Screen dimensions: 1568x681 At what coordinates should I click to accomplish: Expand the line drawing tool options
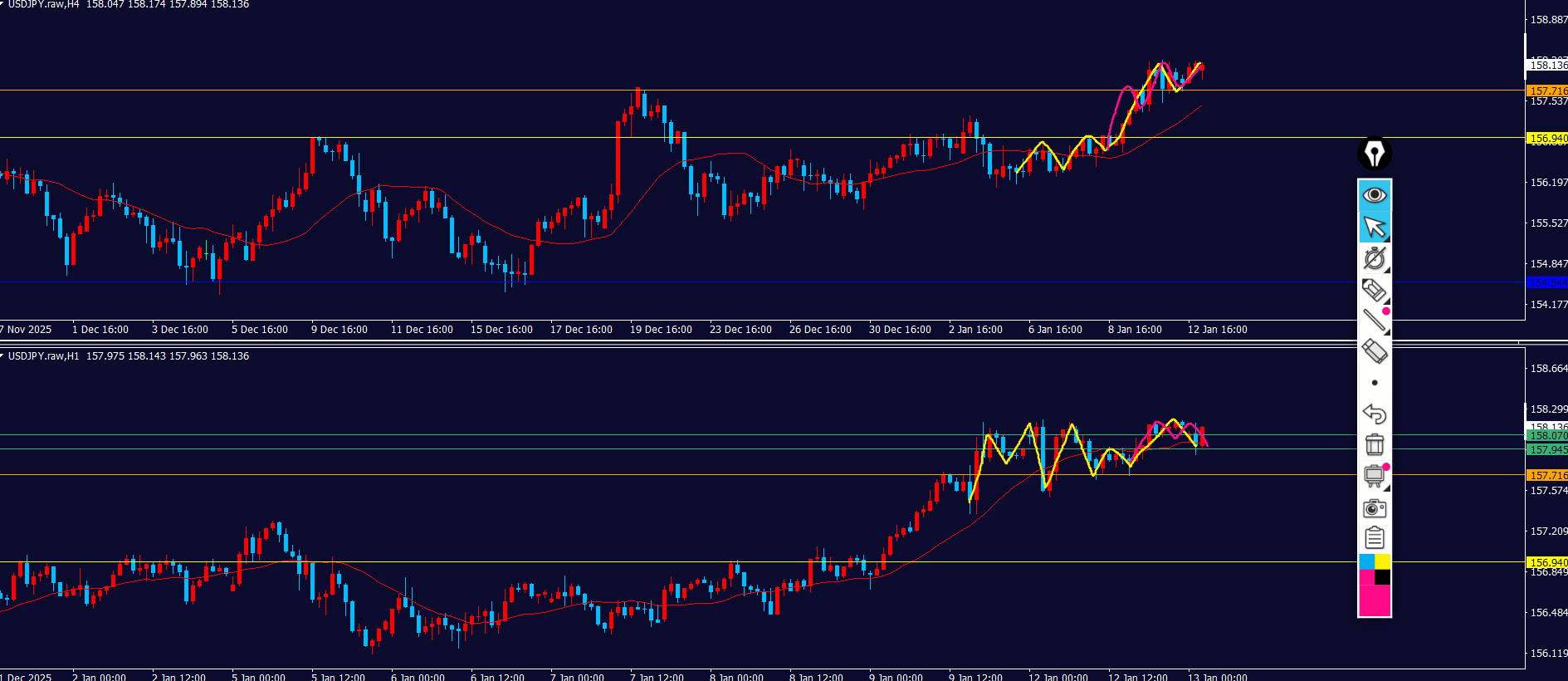tap(1375, 321)
